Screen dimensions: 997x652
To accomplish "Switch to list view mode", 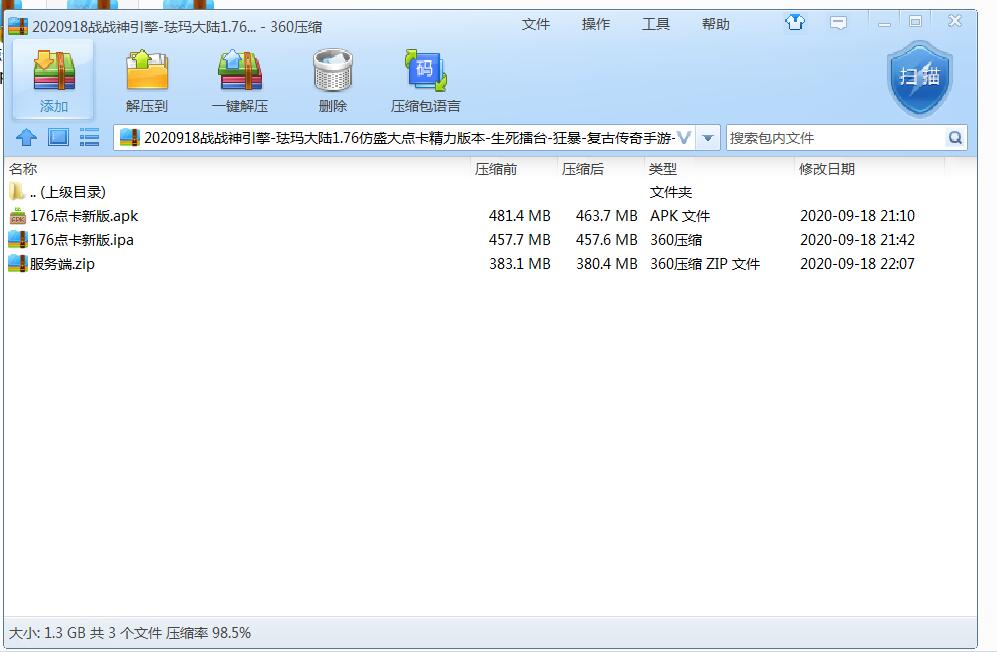I will pos(90,138).
